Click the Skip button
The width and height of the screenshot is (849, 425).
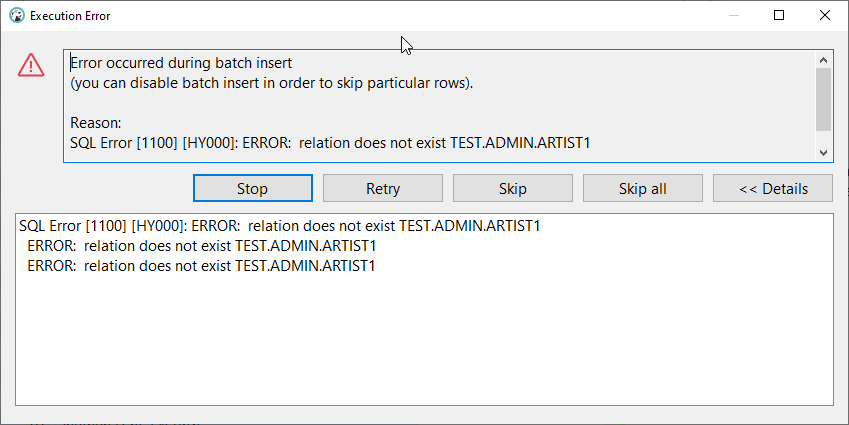[x=513, y=188]
